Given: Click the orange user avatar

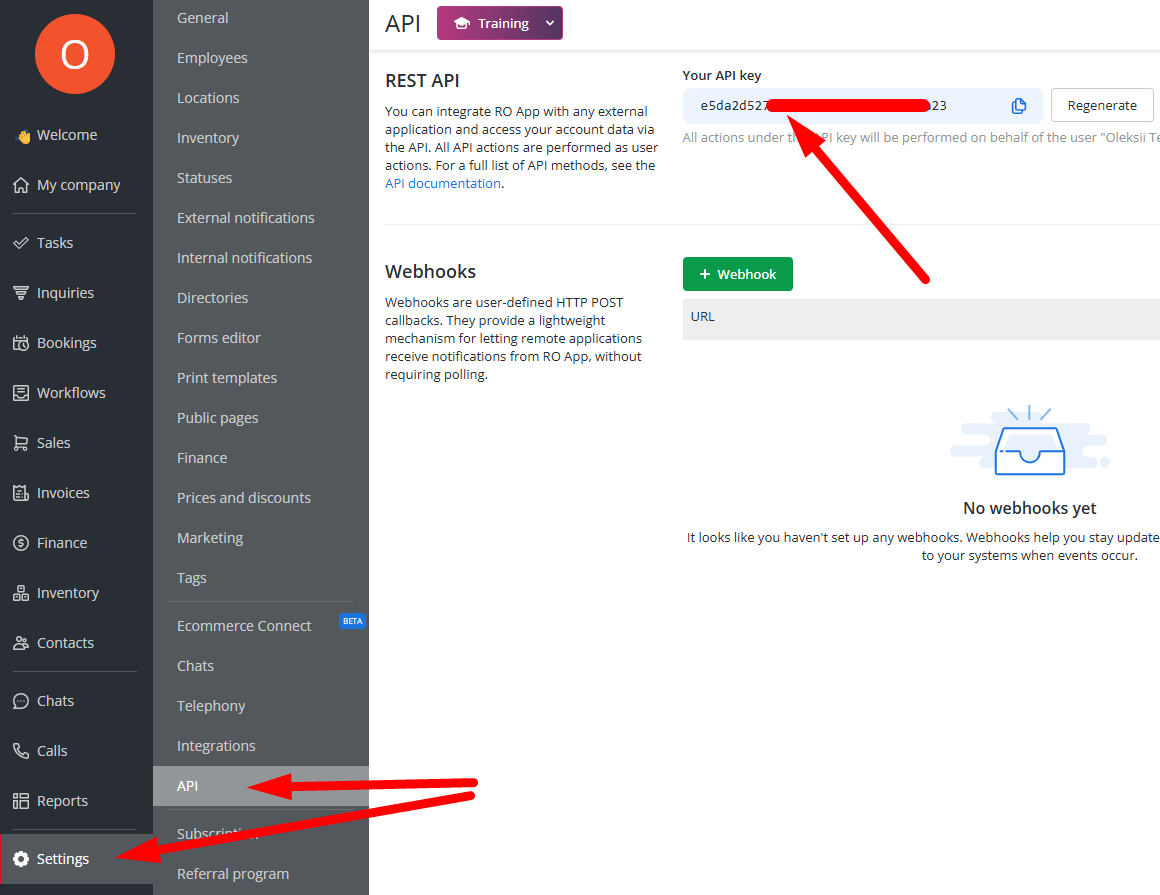Looking at the screenshot, I should click(x=75, y=54).
